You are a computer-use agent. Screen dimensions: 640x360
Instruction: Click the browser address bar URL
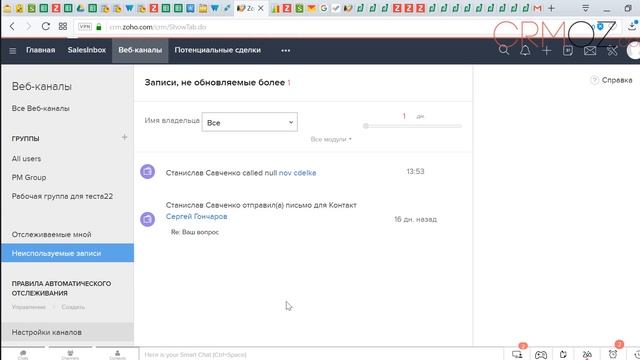pos(158,27)
